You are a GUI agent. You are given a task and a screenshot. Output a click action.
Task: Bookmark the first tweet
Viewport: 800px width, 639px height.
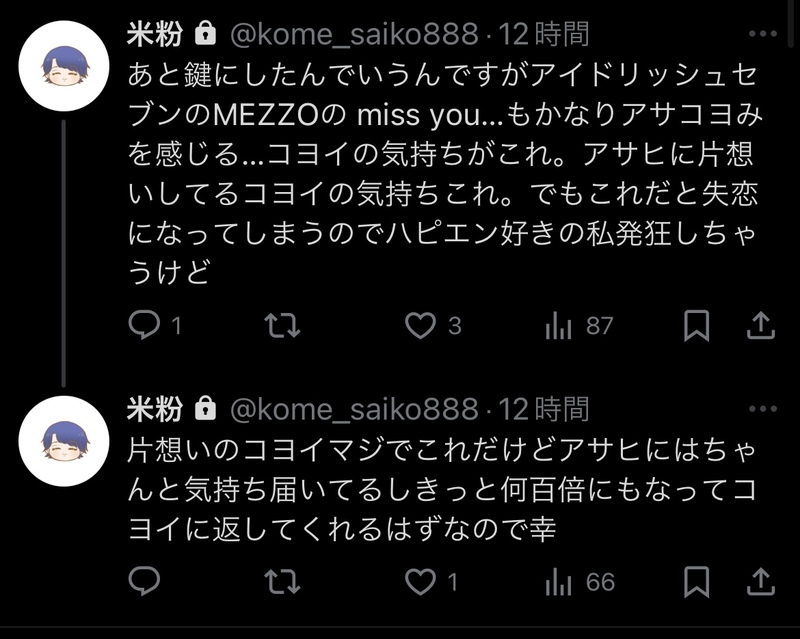(x=697, y=325)
